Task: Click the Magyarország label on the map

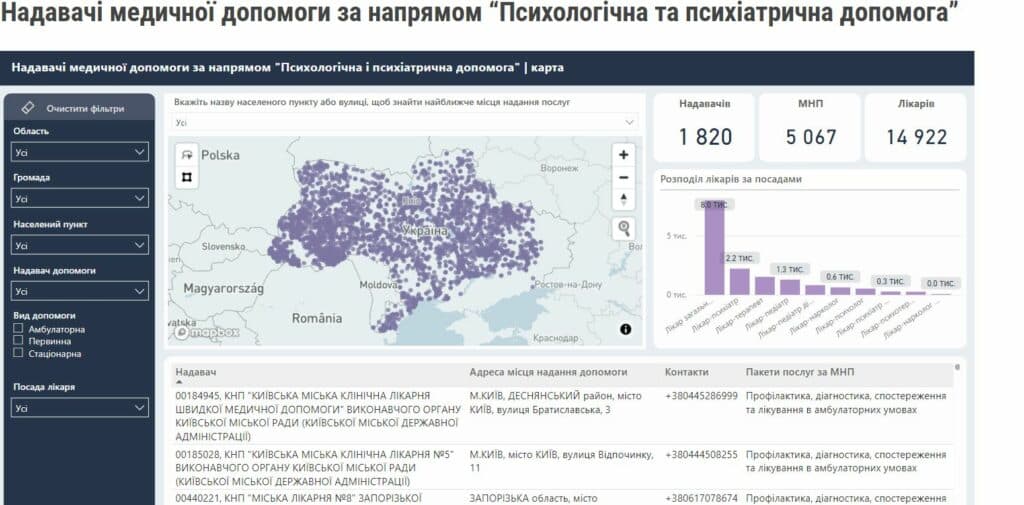Action: (223, 288)
